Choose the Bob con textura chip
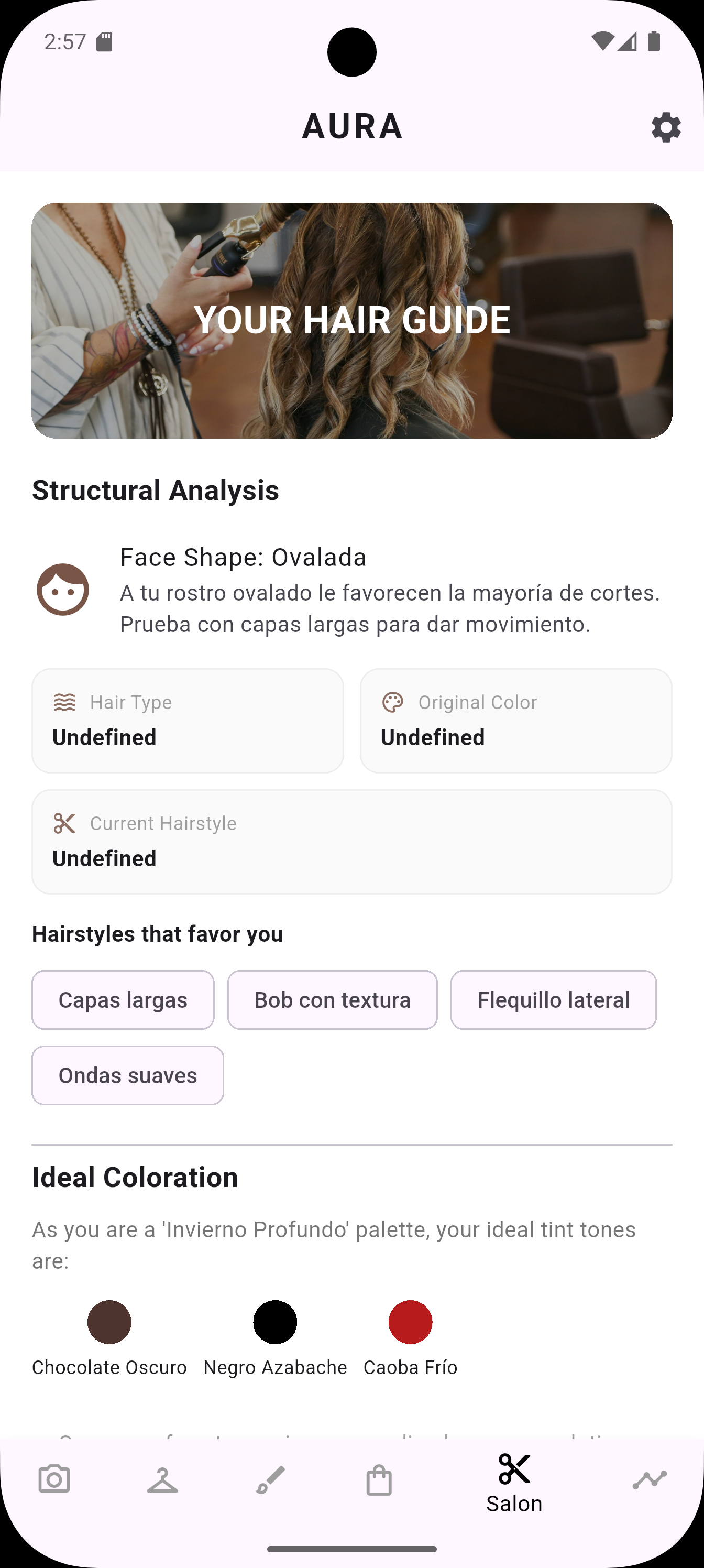The width and height of the screenshot is (704, 1568). (x=332, y=1000)
